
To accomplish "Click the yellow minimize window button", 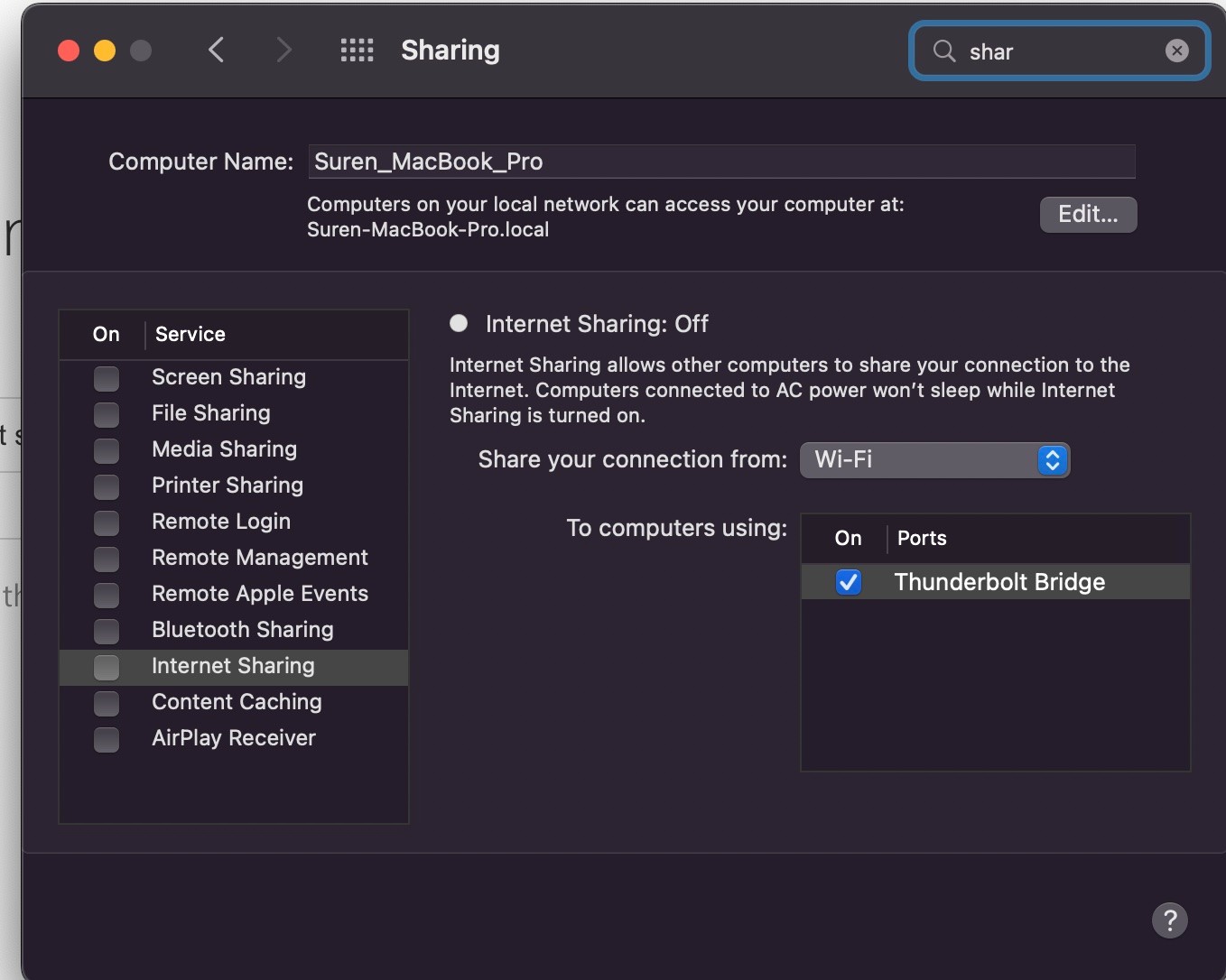I will 105,51.
